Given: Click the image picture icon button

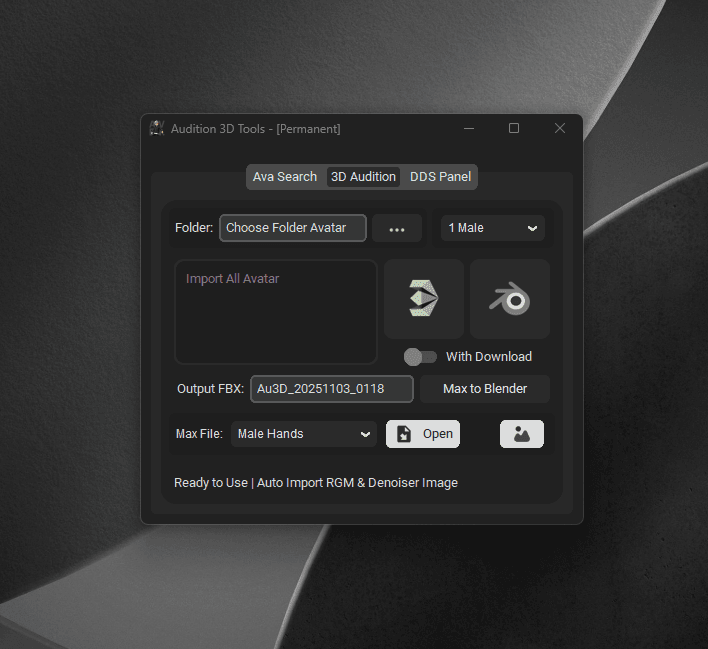Looking at the screenshot, I should tap(522, 434).
